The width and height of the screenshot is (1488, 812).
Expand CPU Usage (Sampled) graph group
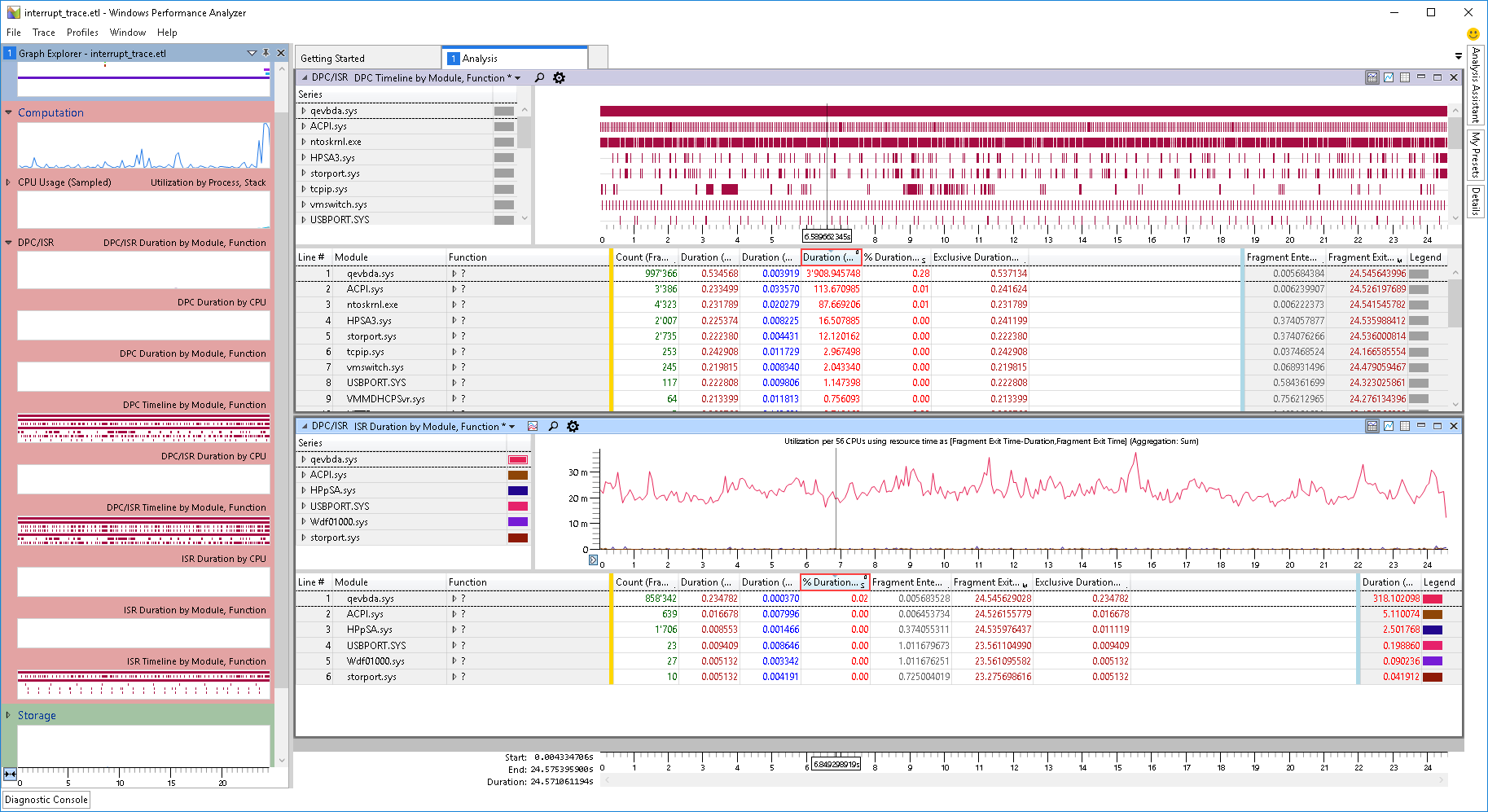[x=8, y=182]
